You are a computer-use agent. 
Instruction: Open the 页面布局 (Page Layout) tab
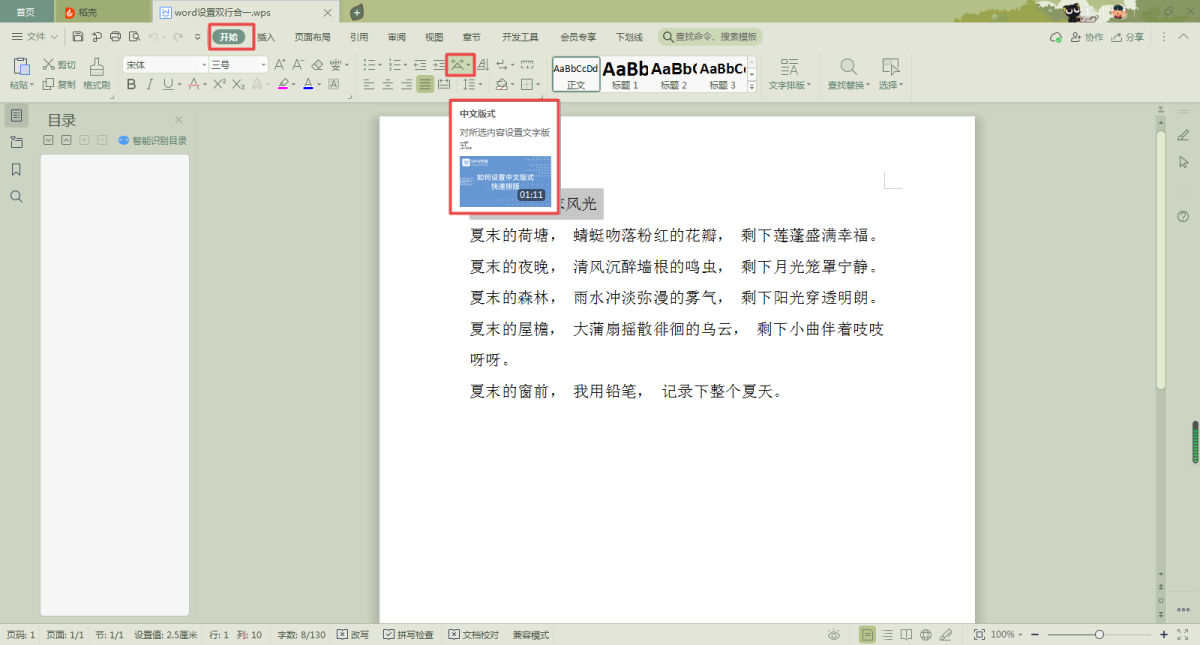click(312, 37)
